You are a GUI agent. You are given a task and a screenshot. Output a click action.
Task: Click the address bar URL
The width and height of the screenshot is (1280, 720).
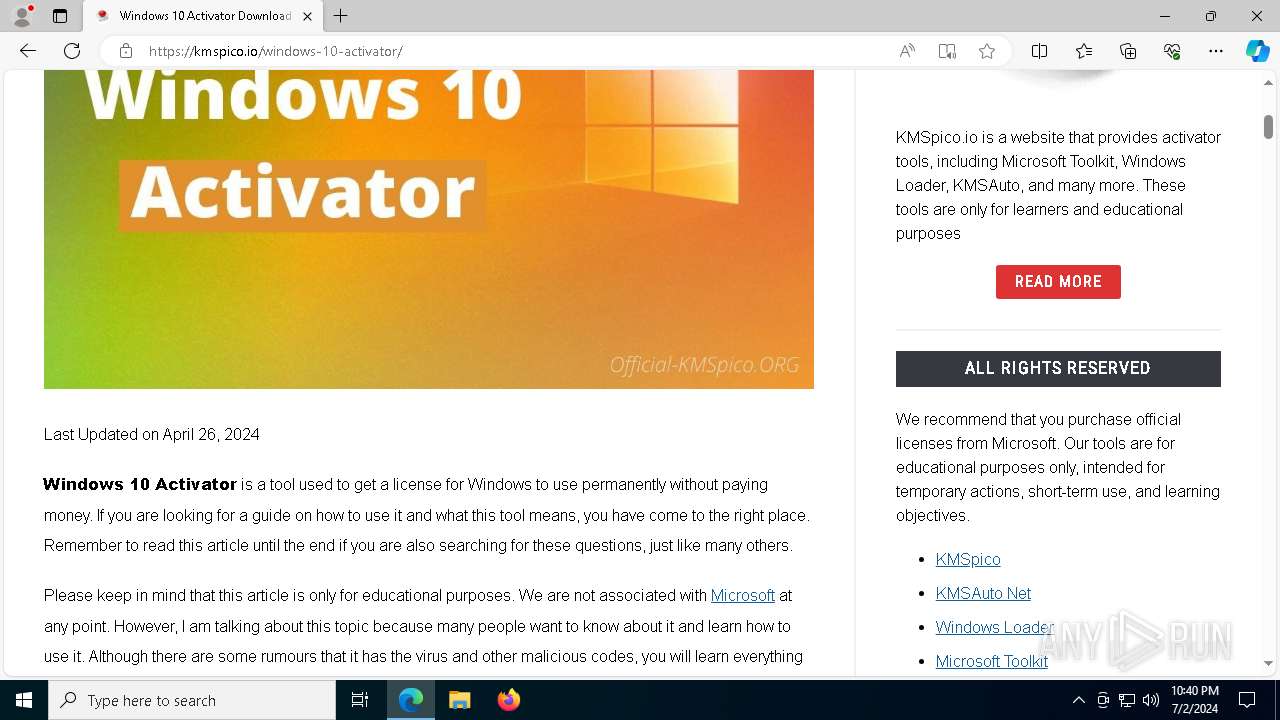[x=275, y=51]
